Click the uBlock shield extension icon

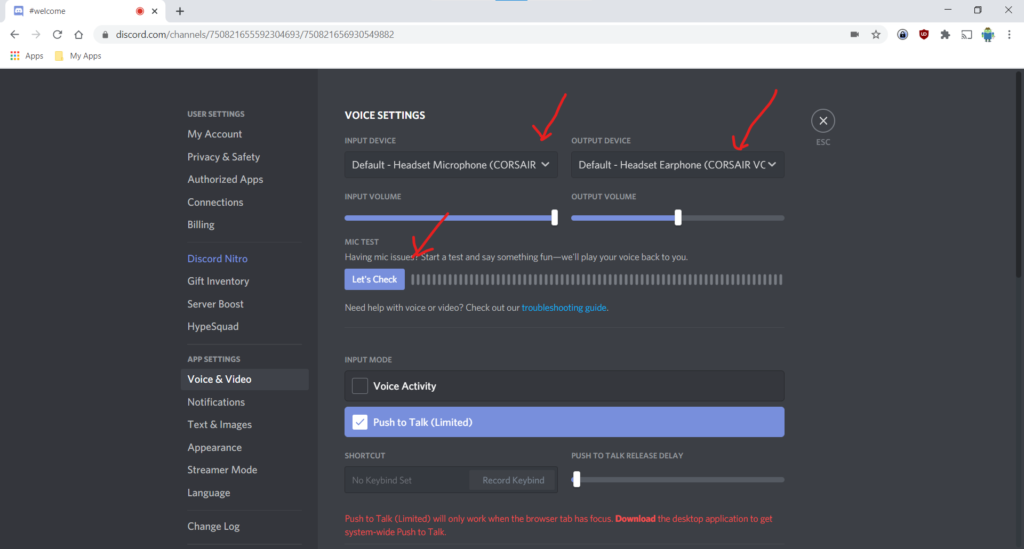[x=923, y=35]
